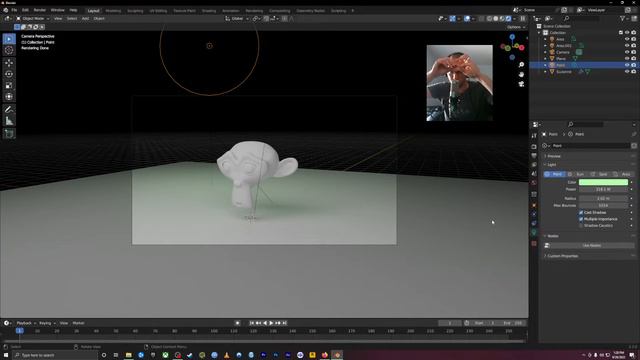
Task: Open the World properties tab
Action: point(534,183)
